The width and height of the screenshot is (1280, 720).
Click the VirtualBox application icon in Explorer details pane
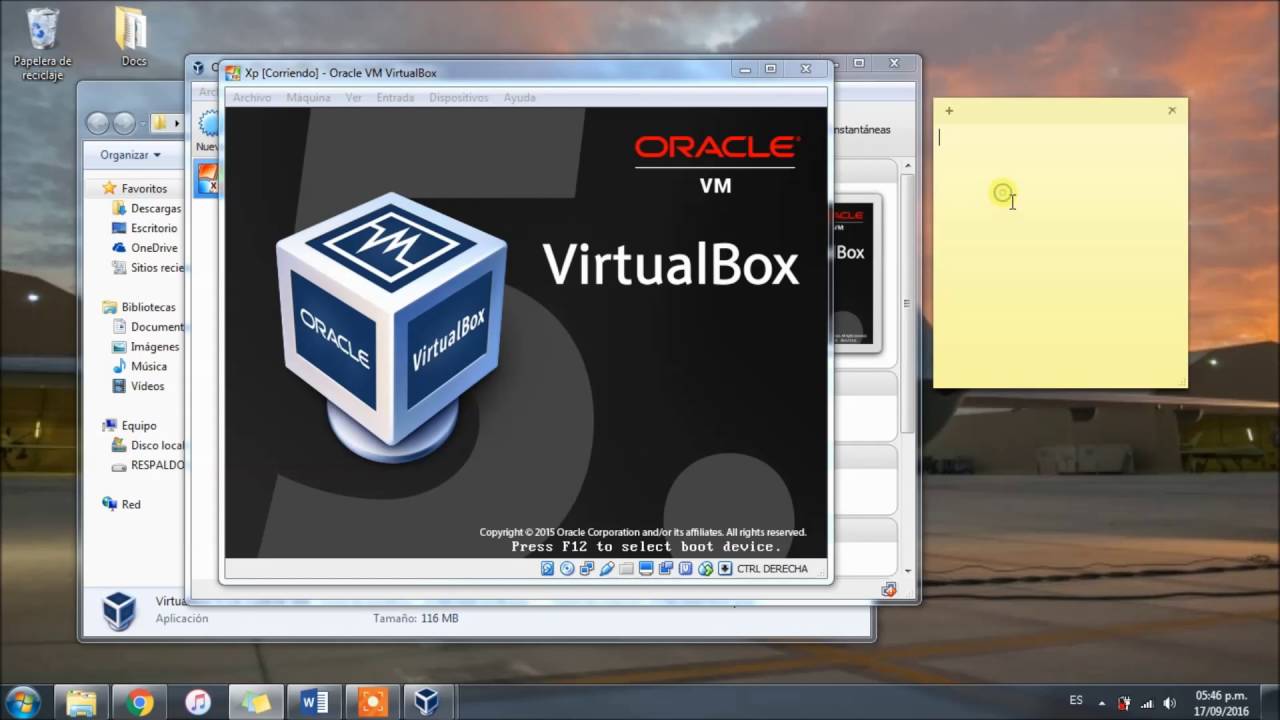point(119,610)
